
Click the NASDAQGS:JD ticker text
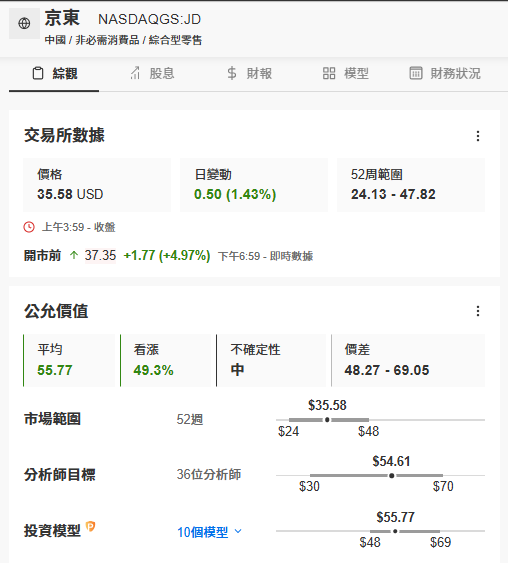pos(150,19)
